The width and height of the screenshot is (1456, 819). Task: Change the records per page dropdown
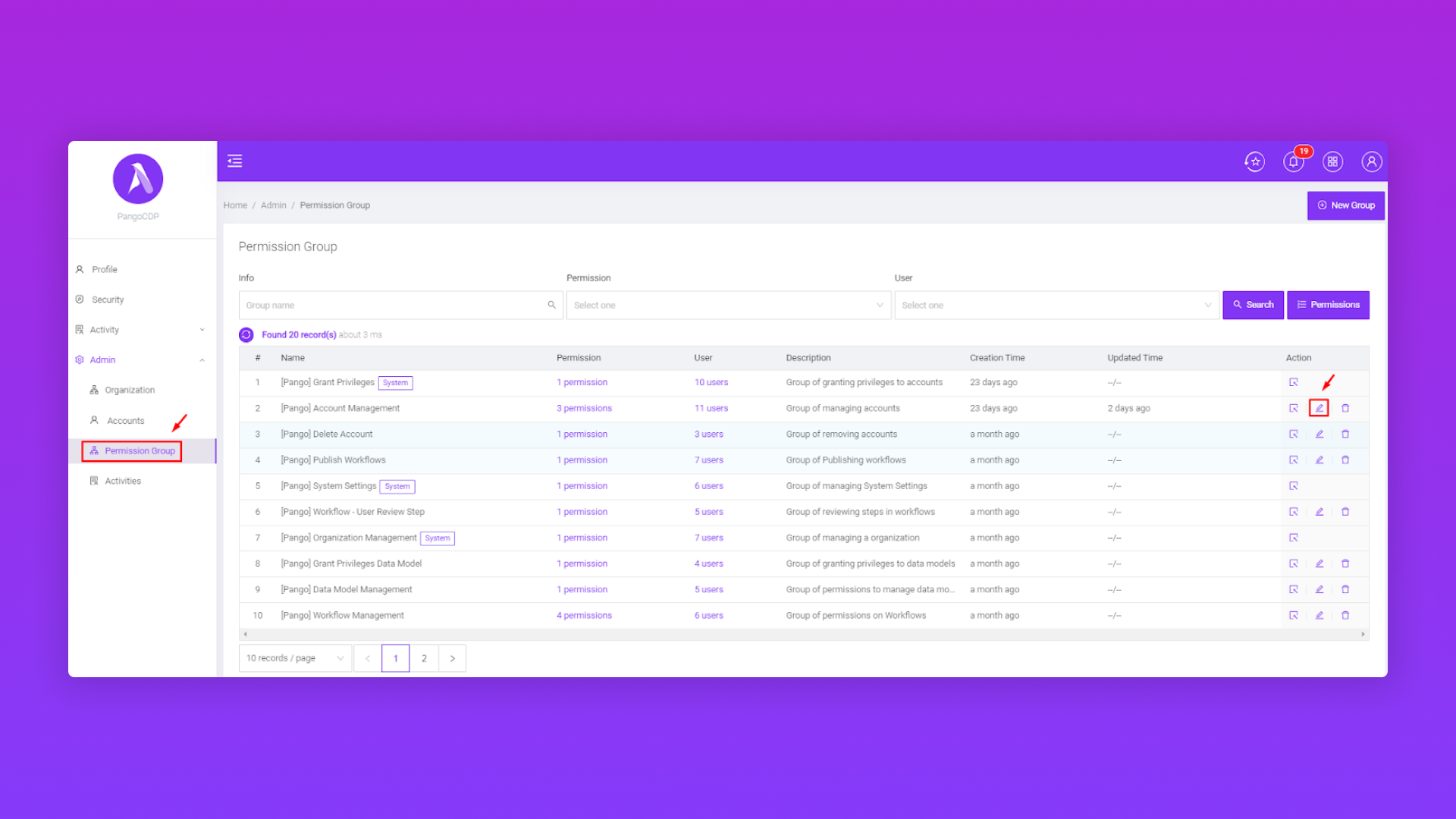(295, 658)
